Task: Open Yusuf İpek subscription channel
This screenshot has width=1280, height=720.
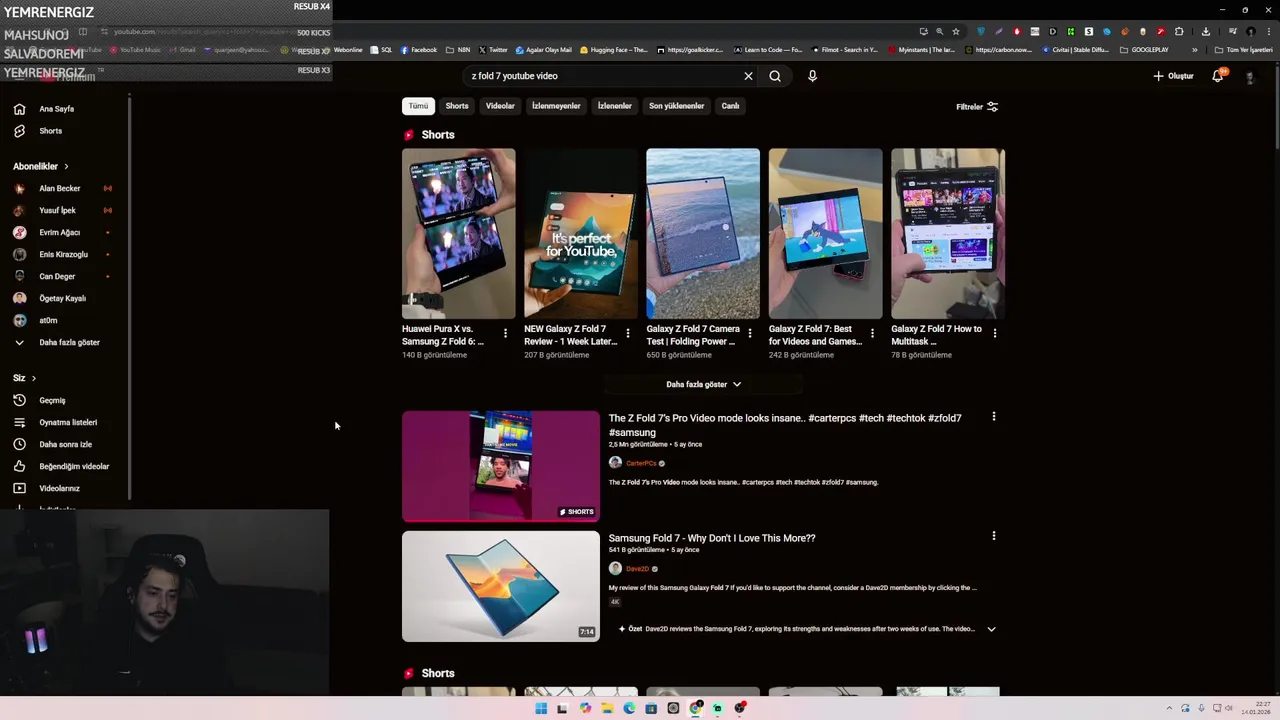Action: click(x=58, y=210)
